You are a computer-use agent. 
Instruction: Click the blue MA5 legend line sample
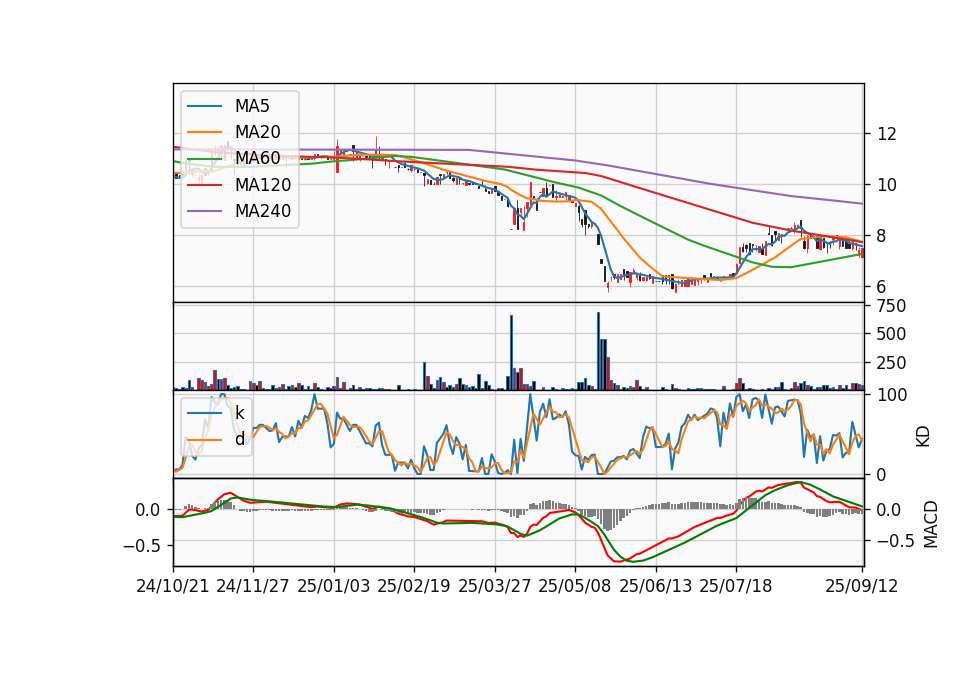[204, 106]
